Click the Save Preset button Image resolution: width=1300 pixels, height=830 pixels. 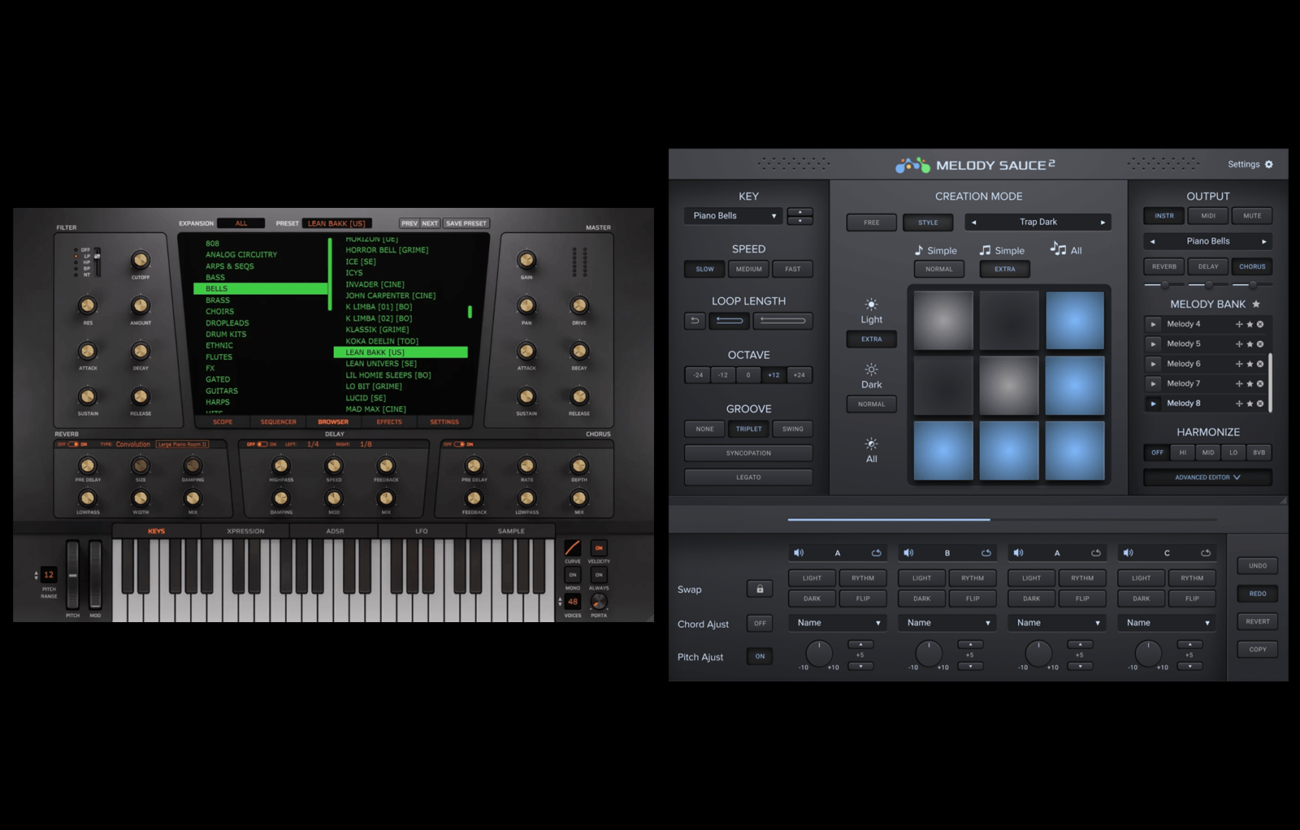[x=466, y=223]
